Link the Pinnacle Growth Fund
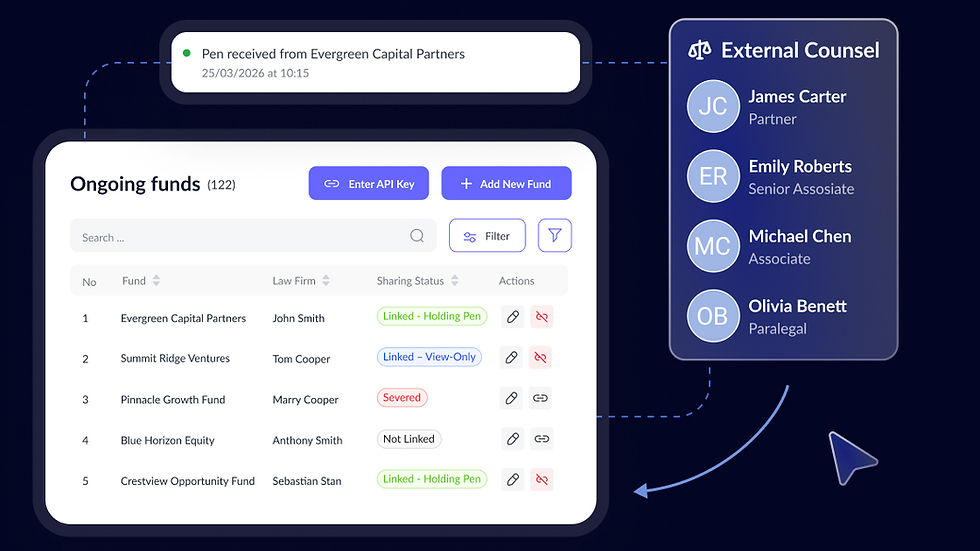This screenshot has width=980, height=551. click(540, 398)
